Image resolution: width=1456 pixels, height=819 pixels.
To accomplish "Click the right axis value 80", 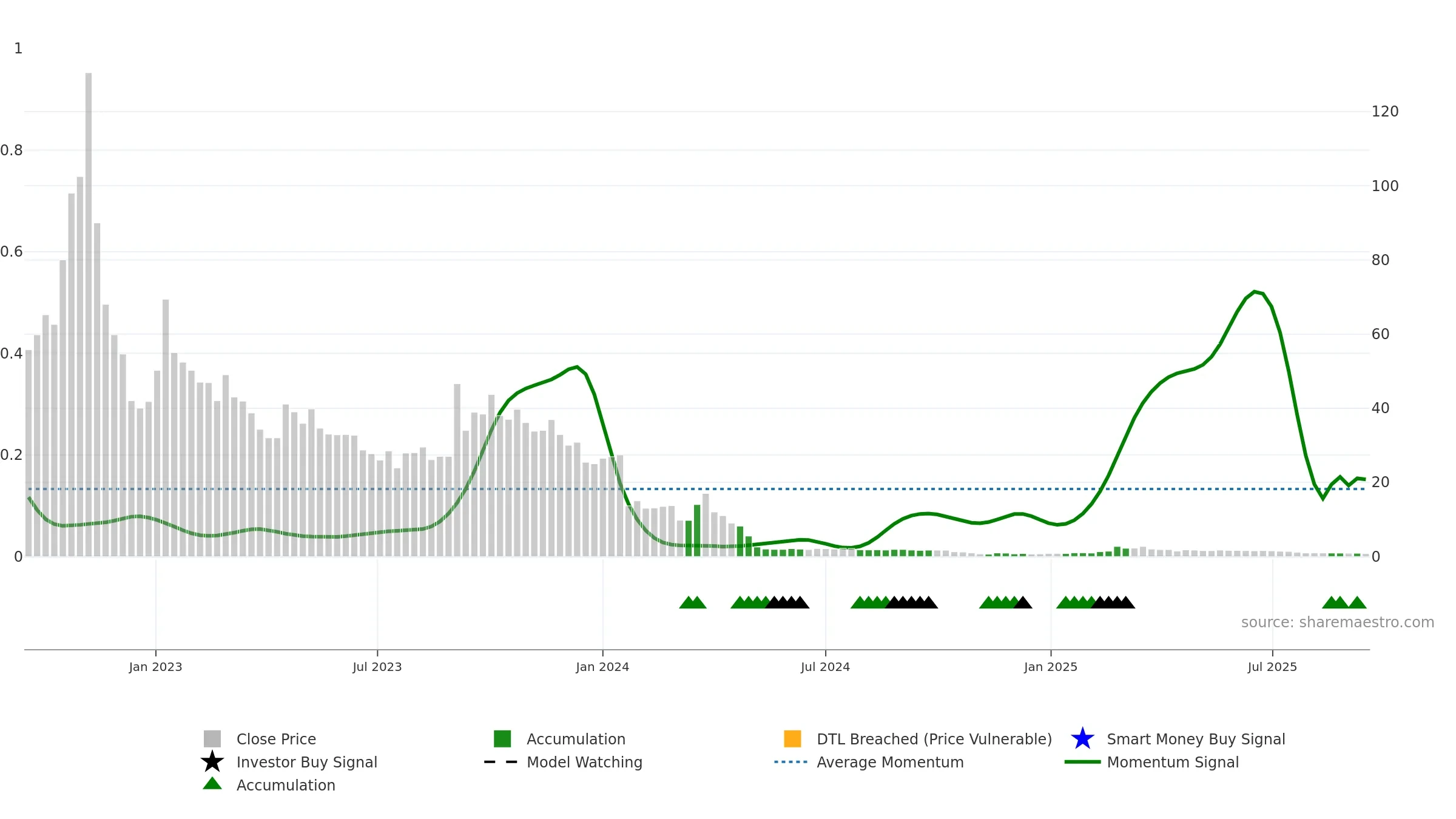I will [1380, 260].
